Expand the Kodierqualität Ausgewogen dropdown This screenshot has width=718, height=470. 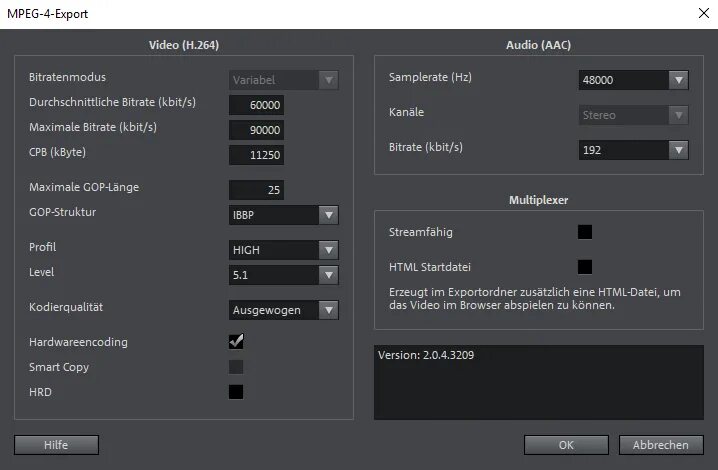coord(283,310)
